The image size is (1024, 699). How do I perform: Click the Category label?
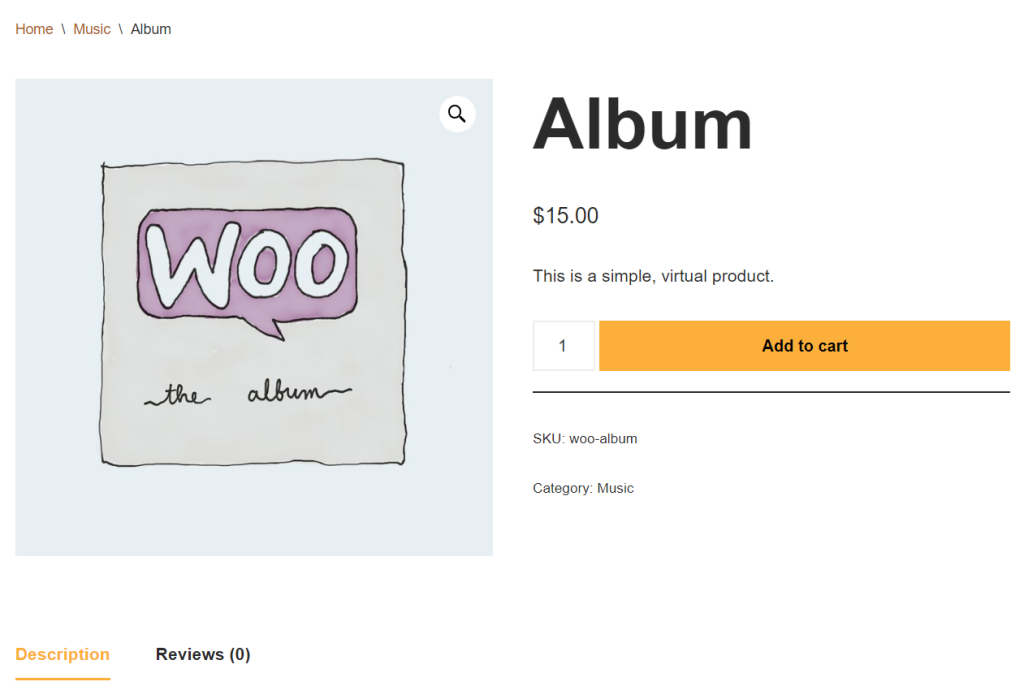tap(560, 488)
